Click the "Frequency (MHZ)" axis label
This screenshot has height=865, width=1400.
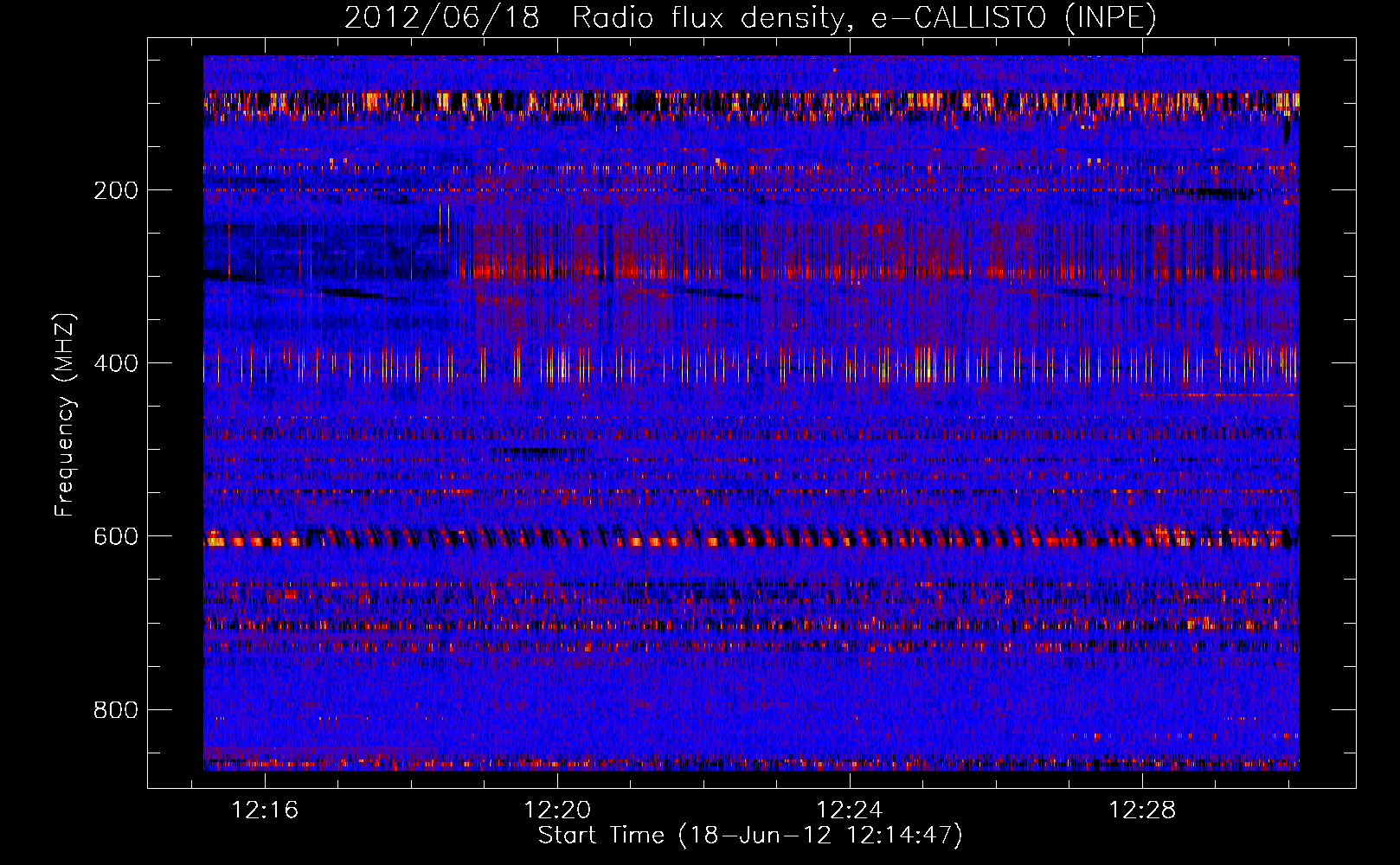click(65, 415)
